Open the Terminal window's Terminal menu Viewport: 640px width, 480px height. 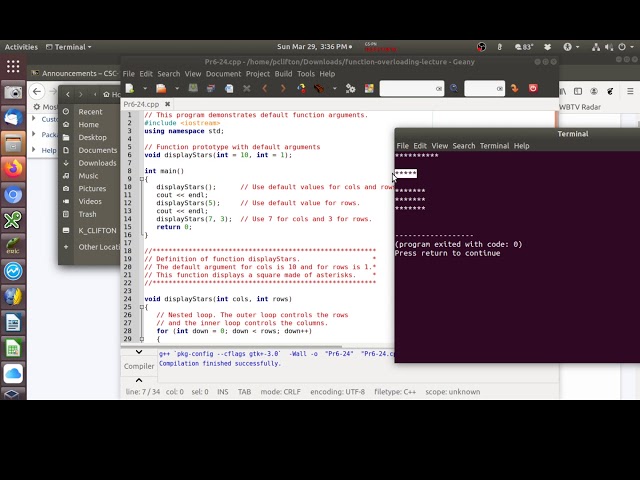click(x=494, y=146)
